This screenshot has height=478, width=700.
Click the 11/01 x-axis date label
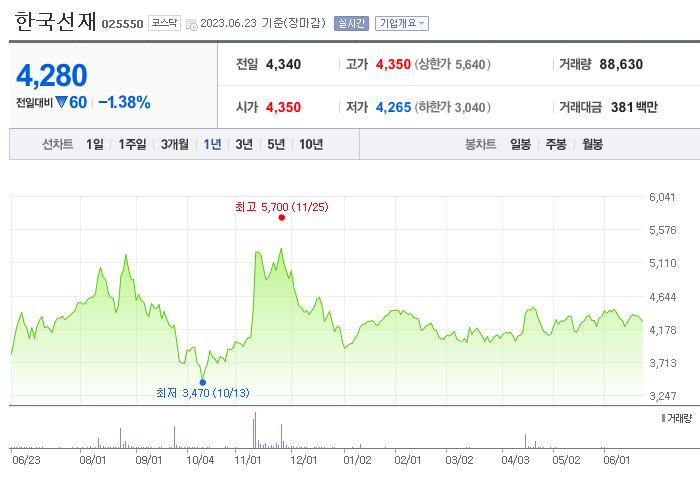(248, 460)
